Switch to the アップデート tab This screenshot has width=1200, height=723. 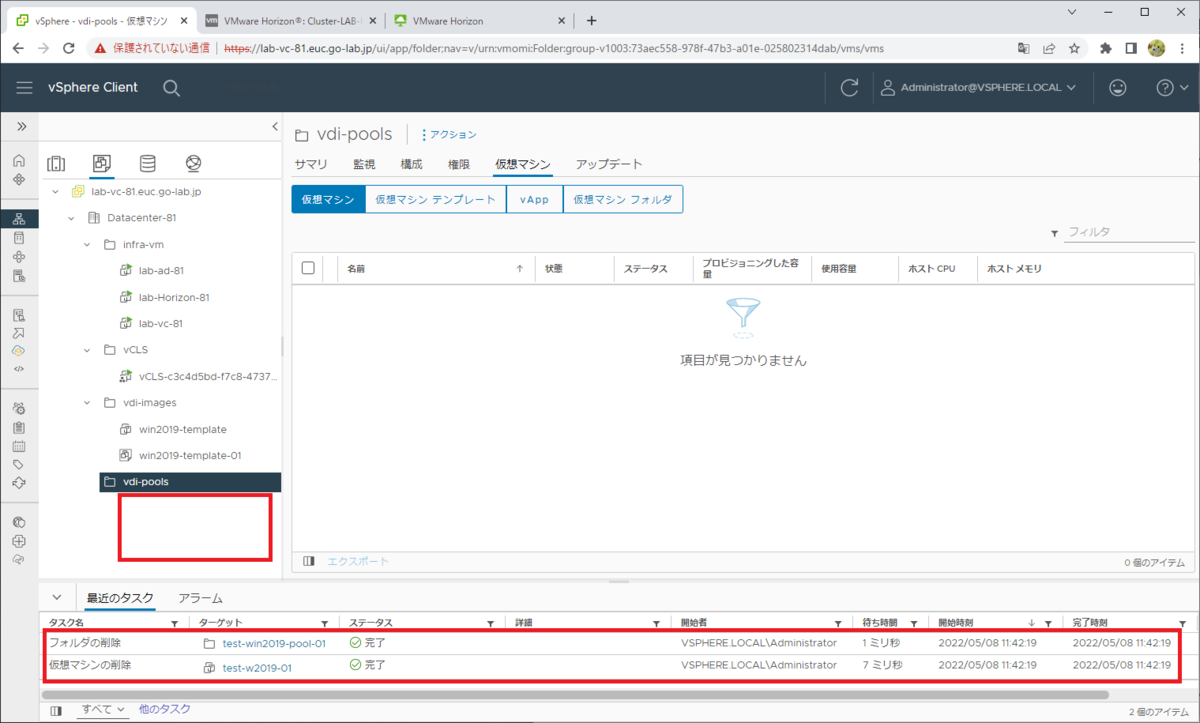[609, 164]
